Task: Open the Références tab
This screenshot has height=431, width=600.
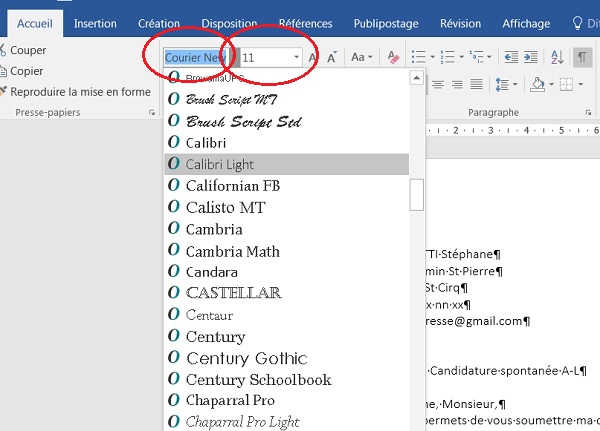Action: pyautogui.click(x=305, y=24)
